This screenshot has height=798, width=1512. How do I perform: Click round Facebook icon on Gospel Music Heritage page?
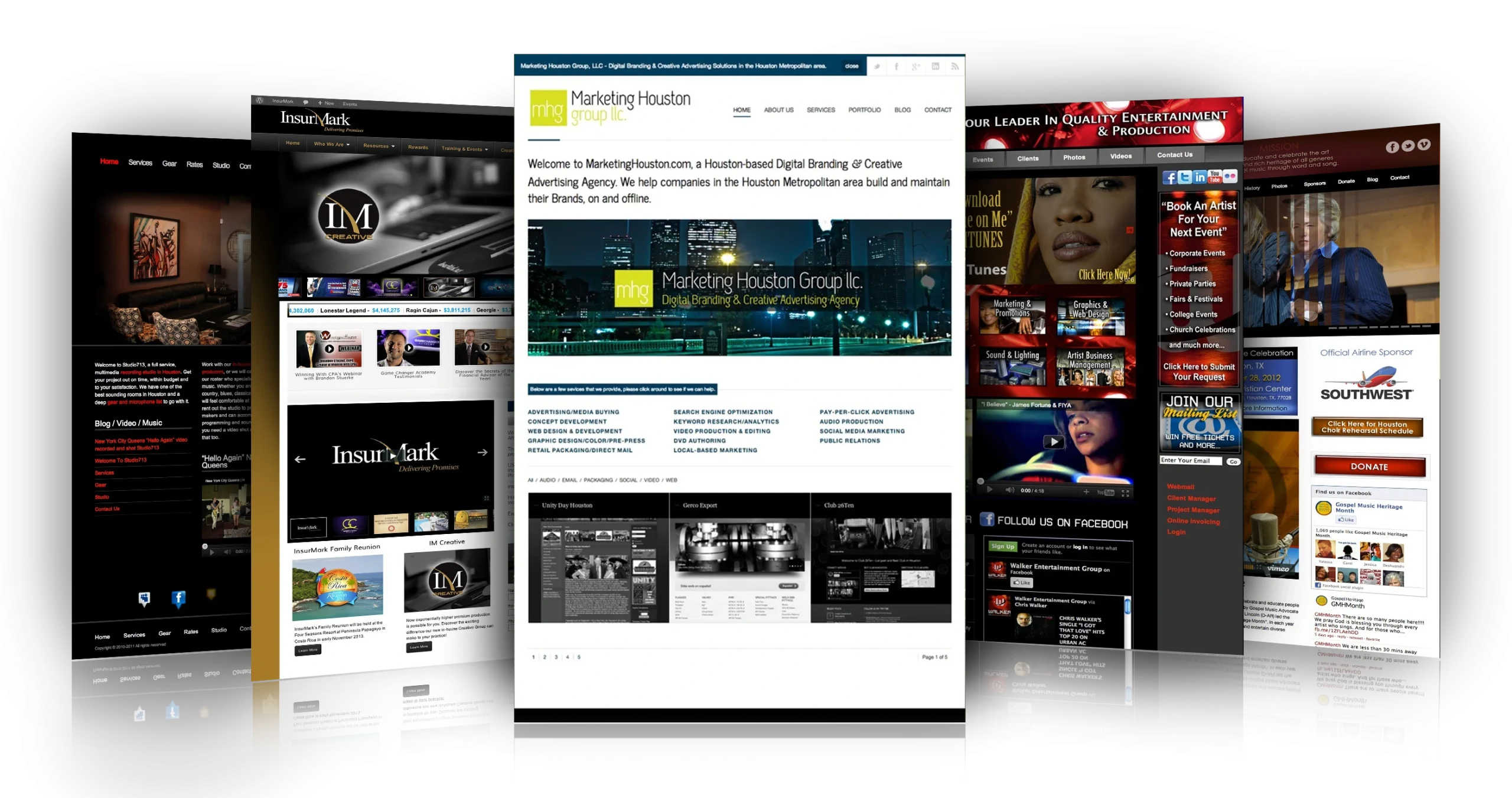tap(1392, 147)
